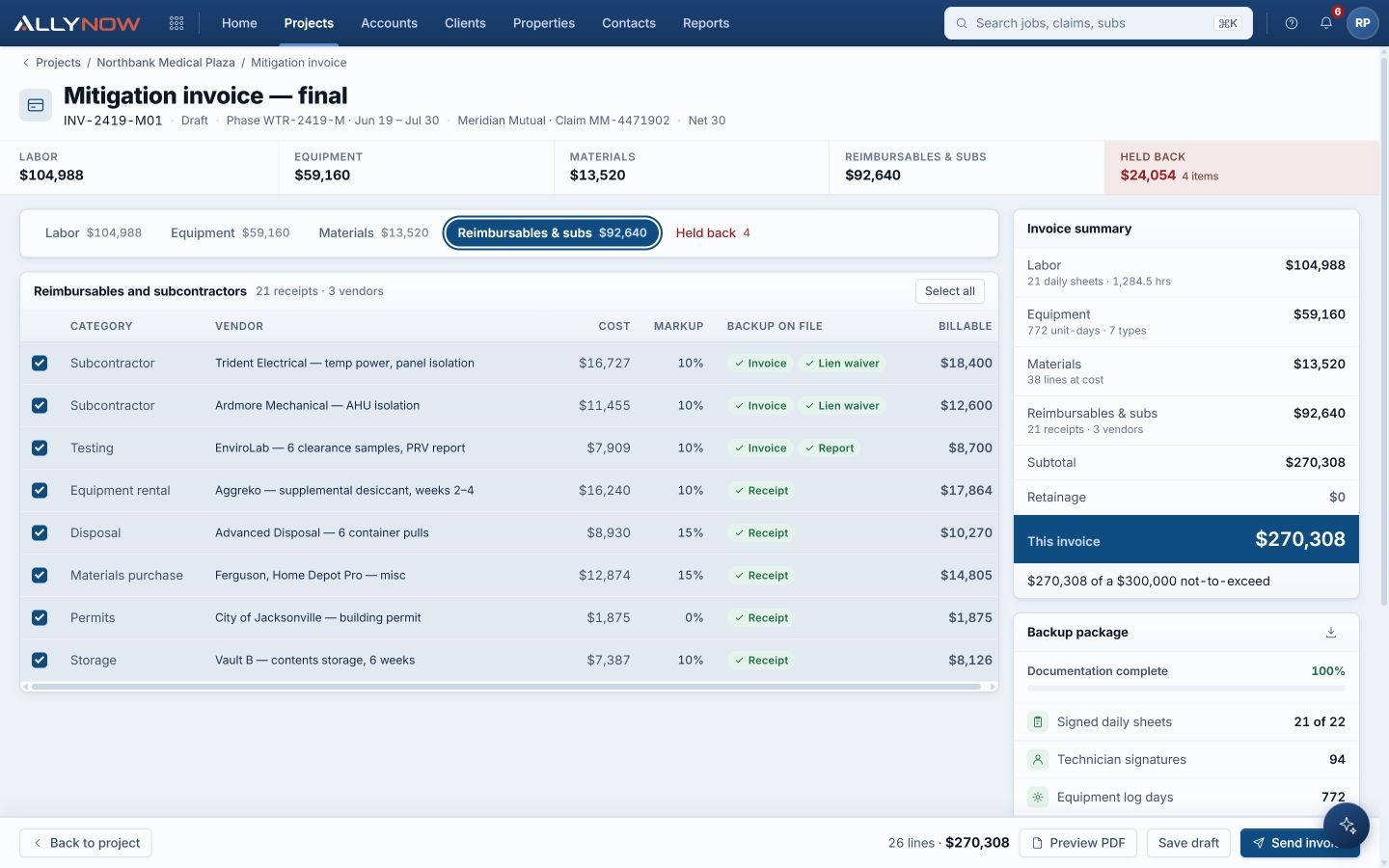Open the sparkle assistant floating button

[x=1348, y=827]
